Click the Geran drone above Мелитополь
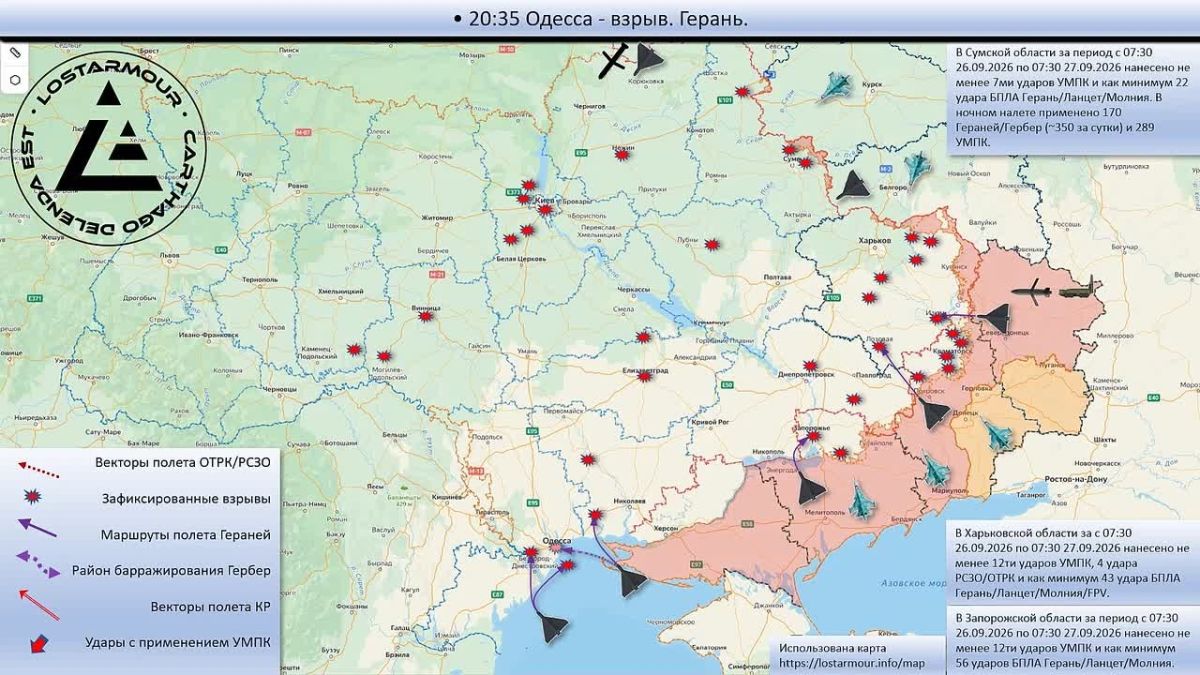This screenshot has height=675, width=1200. 810,489
